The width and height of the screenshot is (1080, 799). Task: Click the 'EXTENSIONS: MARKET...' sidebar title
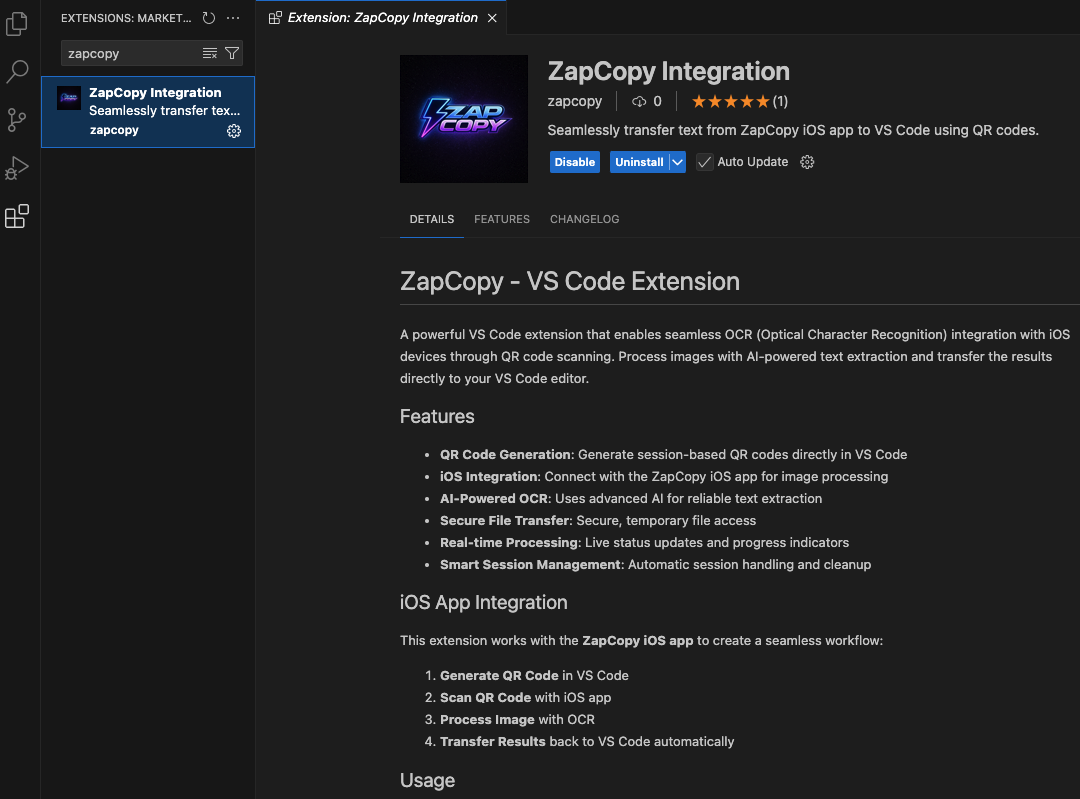pyautogui.click(x=126, y=18)
